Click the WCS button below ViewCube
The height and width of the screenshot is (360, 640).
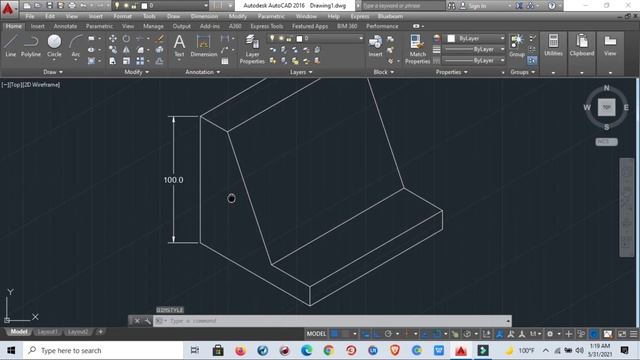tap(606, 142)
